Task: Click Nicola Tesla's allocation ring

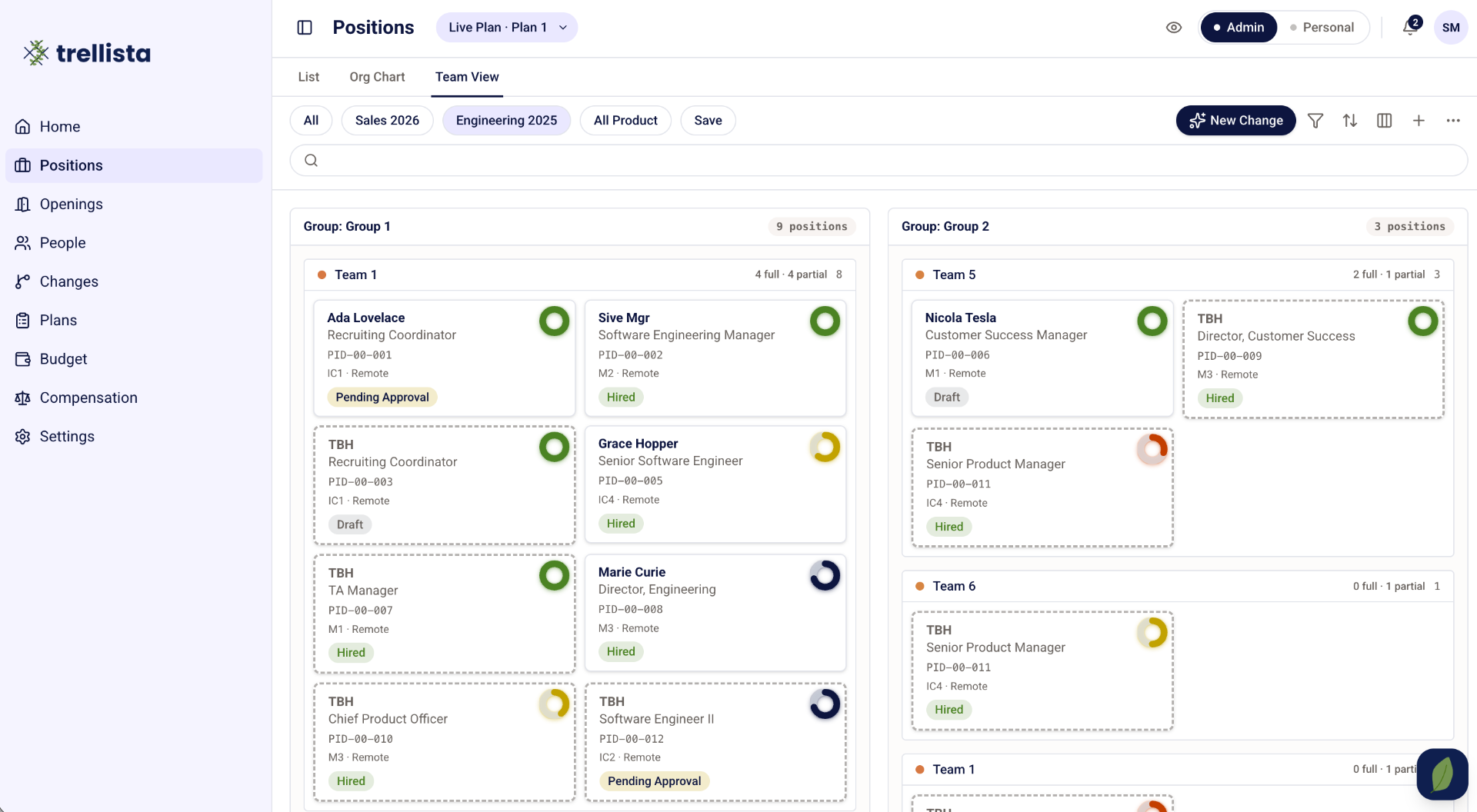Action: 1152,321
